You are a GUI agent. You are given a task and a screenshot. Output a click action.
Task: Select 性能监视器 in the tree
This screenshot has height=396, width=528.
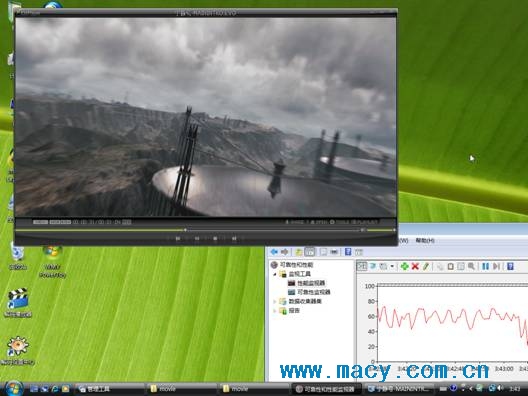(x=311, y=283)
